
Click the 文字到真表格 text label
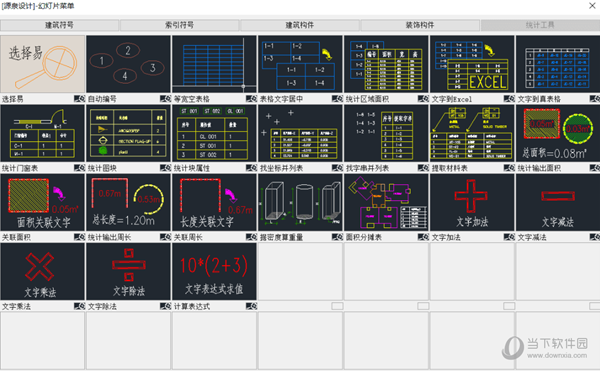(x=539, y=99)
